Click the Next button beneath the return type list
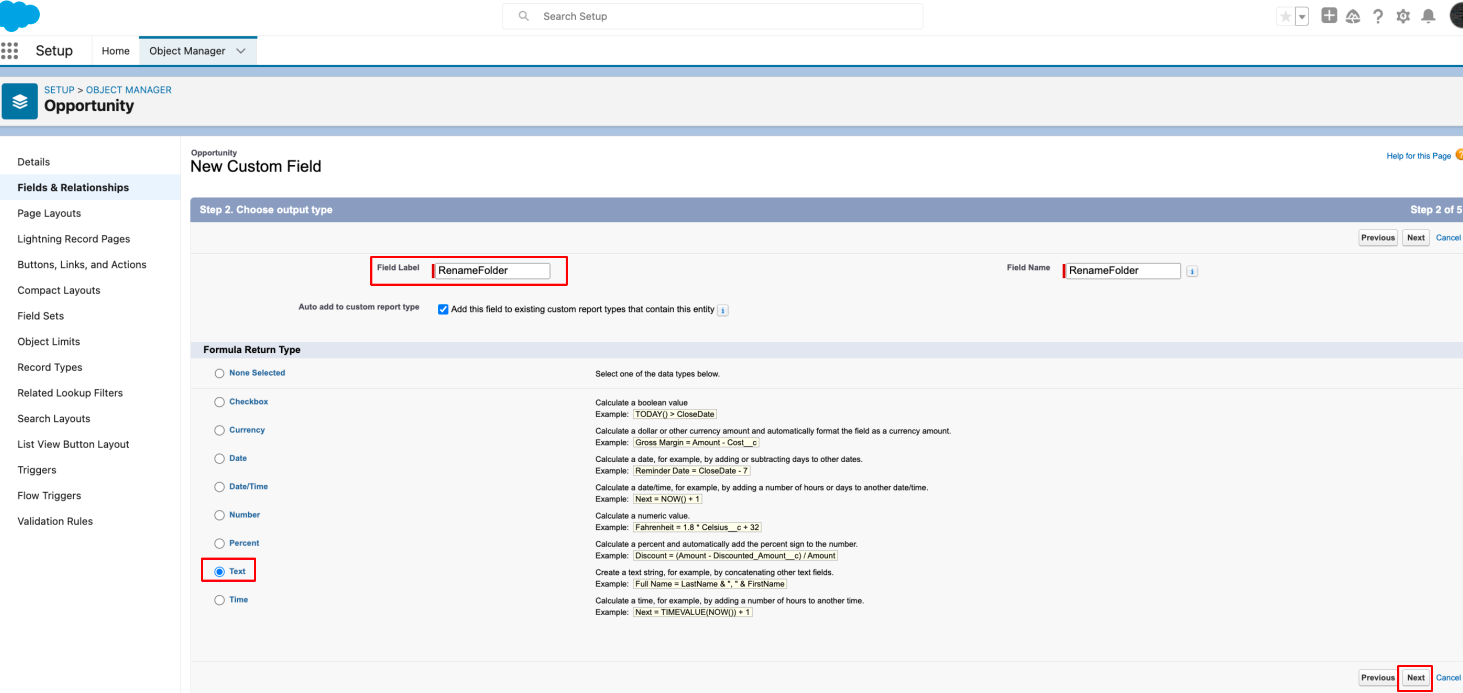Viewport: 1463px width, 693px height. click(x=1416, y=678)
